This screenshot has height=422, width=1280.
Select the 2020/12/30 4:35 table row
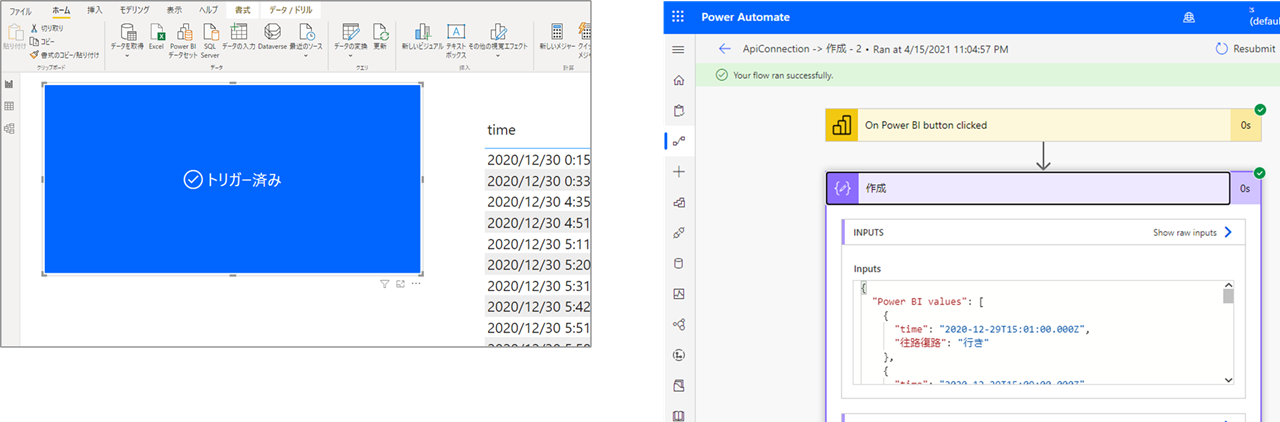pyautogui.click(x=537, y=201)
